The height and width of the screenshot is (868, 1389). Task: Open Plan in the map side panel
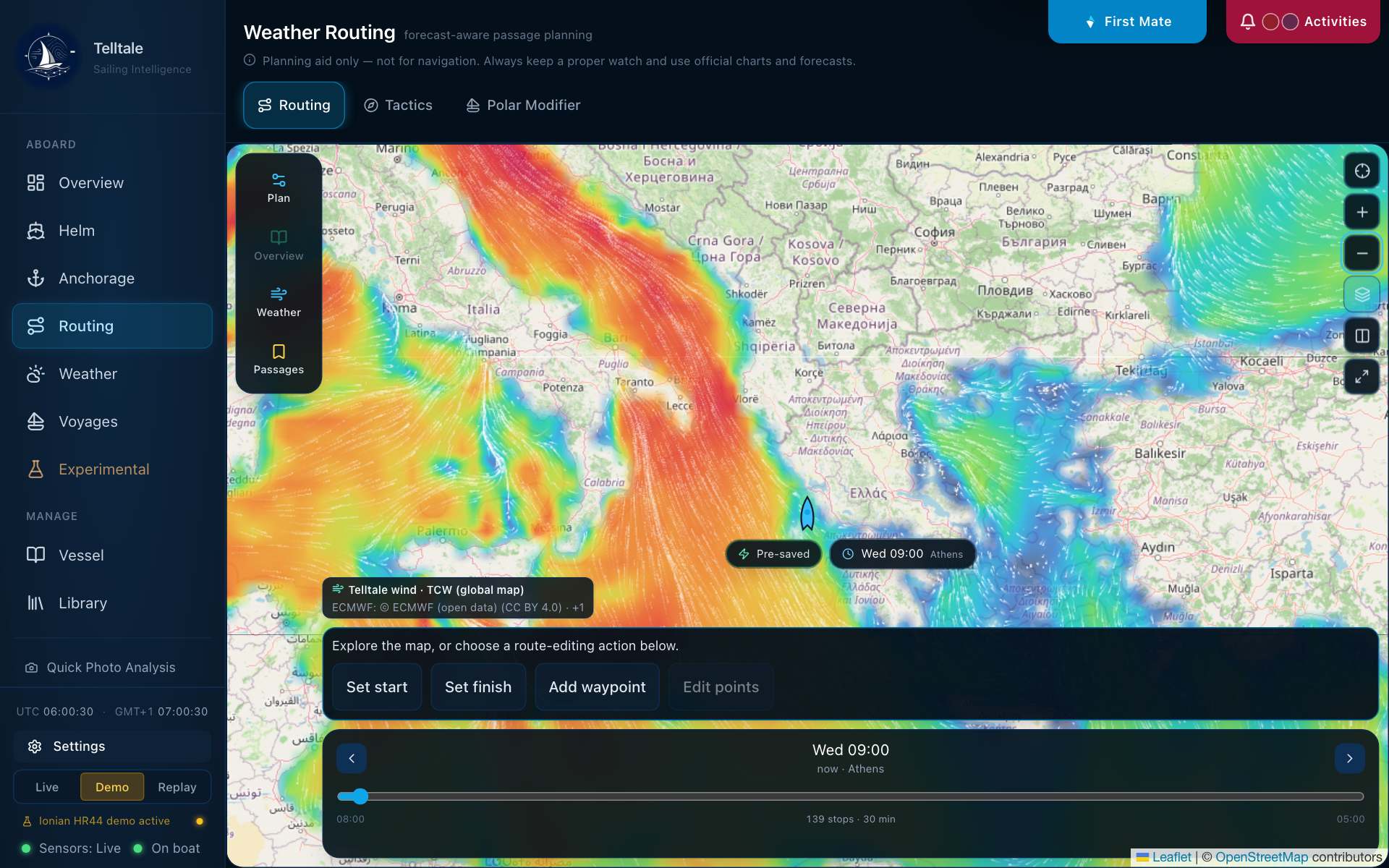click(x=279, y=188)
